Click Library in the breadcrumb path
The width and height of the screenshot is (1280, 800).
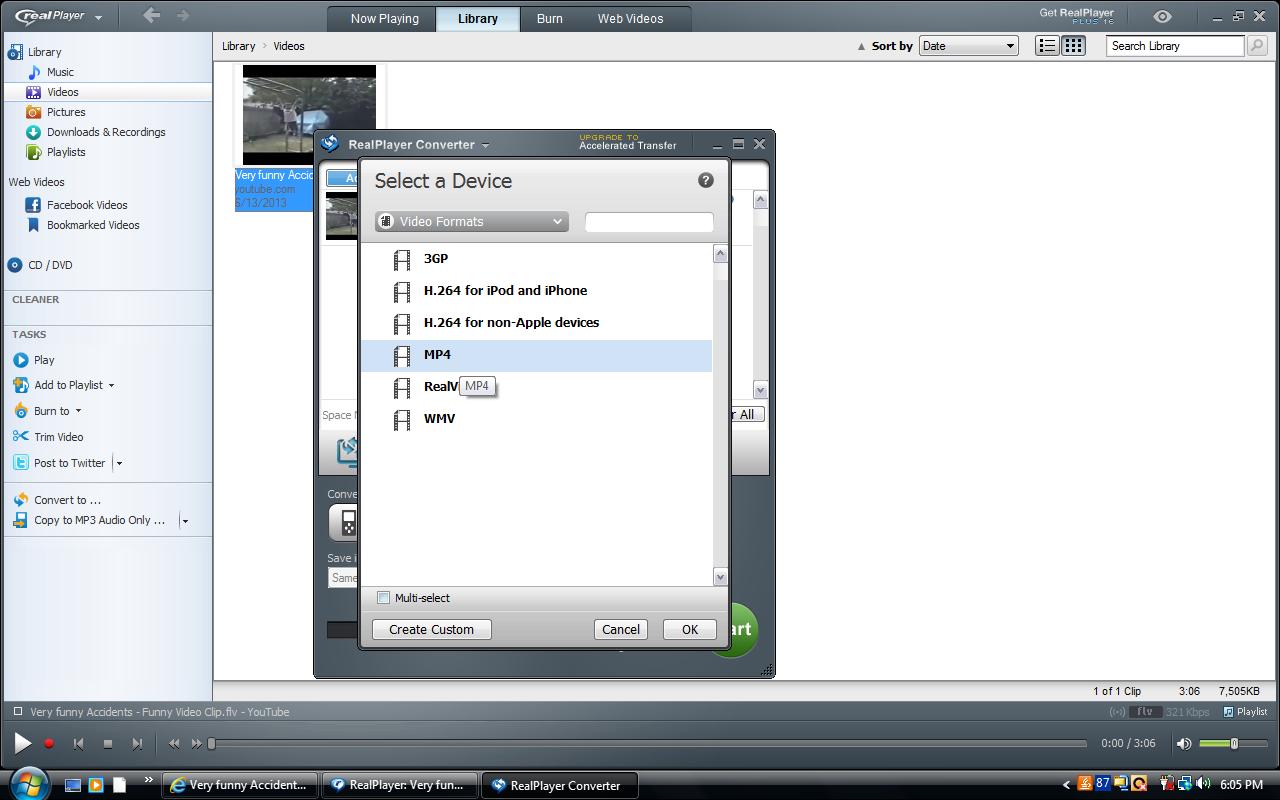238,46
